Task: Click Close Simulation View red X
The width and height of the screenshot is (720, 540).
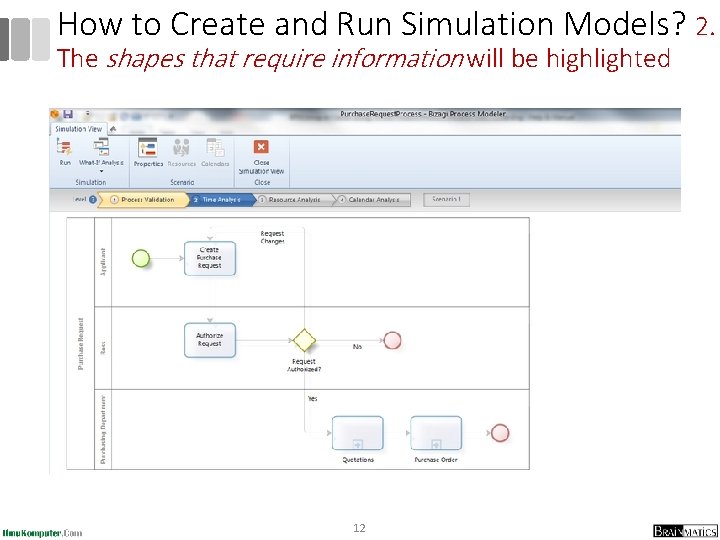Action: (x=261, y=146)
